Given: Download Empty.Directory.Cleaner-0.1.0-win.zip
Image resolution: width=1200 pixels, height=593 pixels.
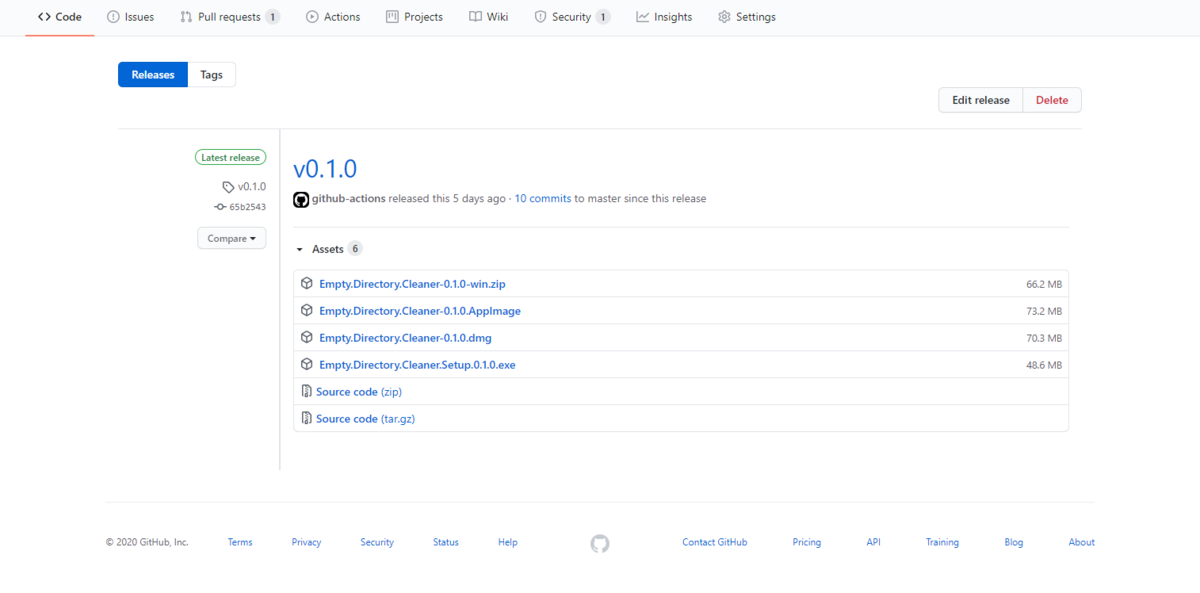Looking at the screenshot, I should click(x=412, y=284).
